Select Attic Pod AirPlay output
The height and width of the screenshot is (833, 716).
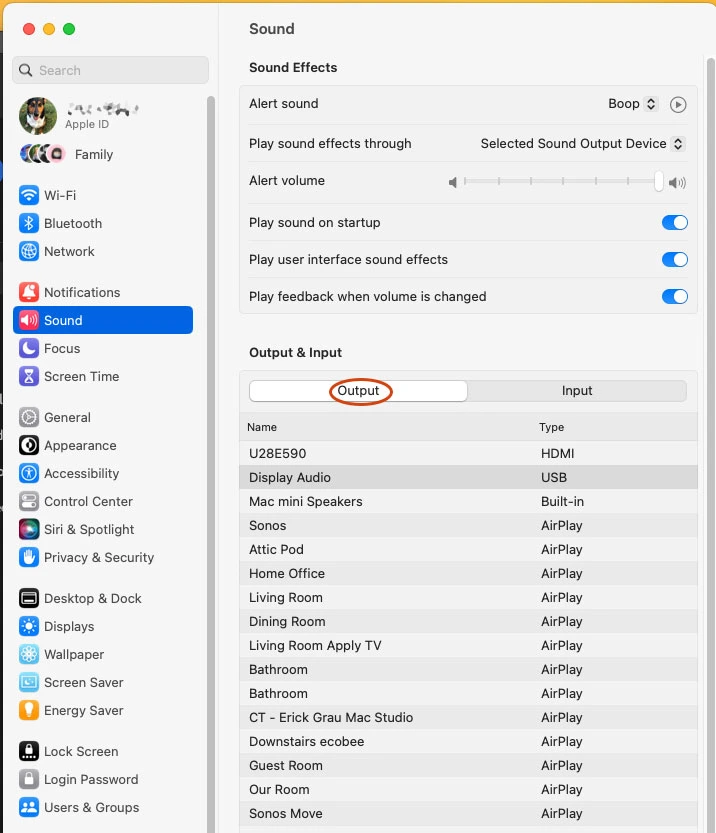pos(468,549)
